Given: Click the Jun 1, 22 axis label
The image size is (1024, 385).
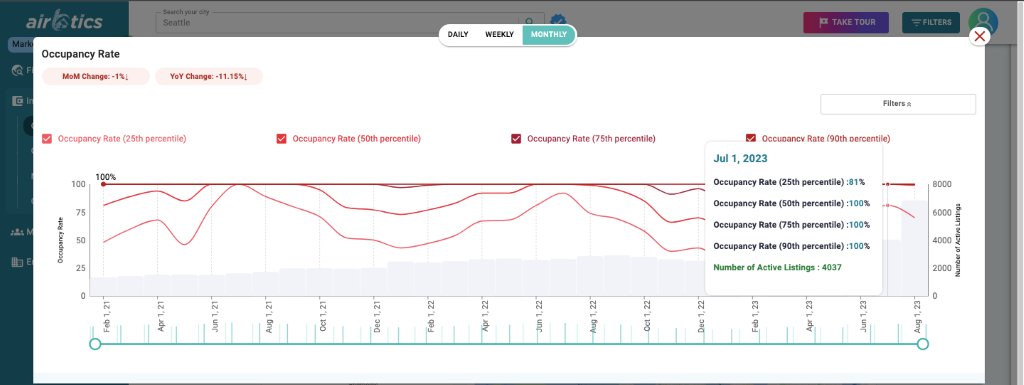Looking at the screenshot, I should coord(539,315).
